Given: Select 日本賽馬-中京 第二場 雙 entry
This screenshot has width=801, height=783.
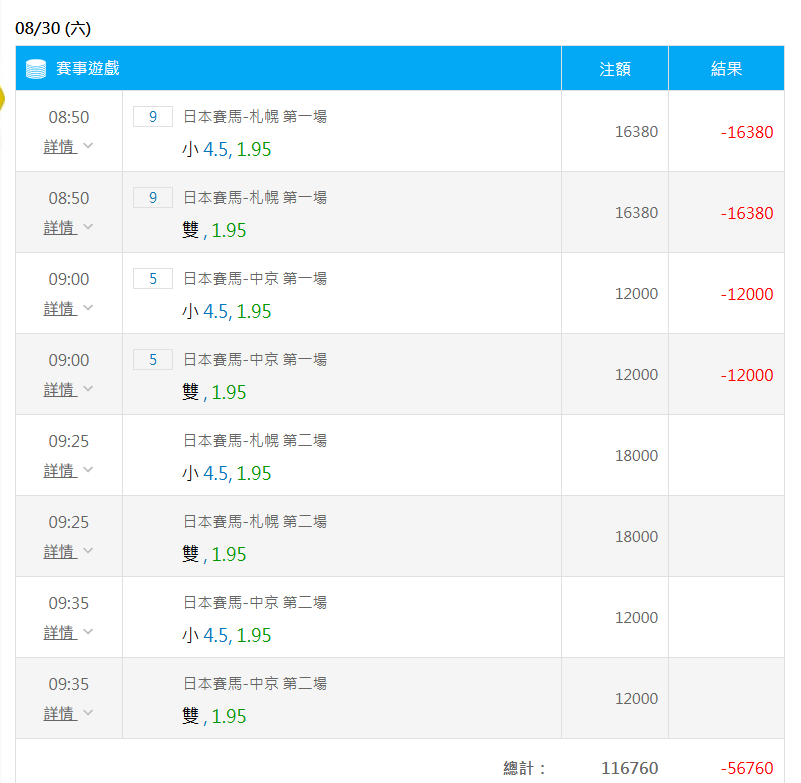Looking at the screenshot, I should pos(255,700).
